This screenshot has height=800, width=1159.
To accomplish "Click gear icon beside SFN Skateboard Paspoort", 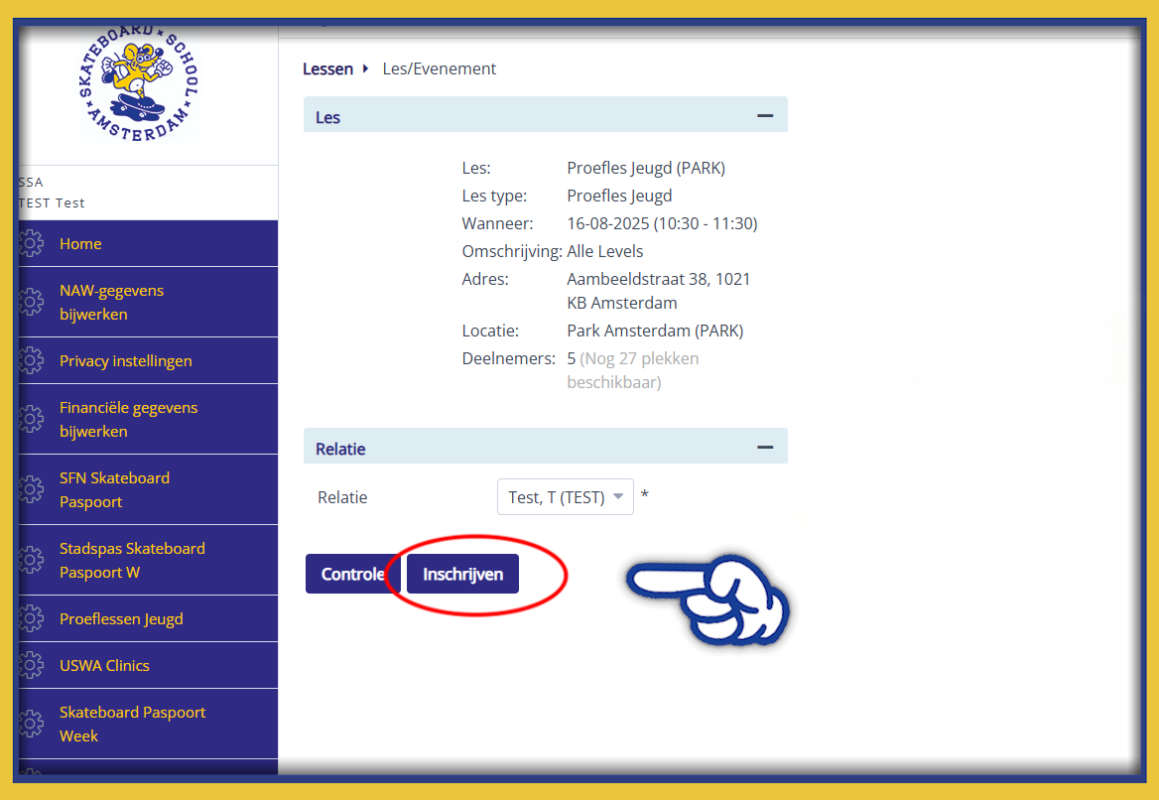I will tap(31, 490).
